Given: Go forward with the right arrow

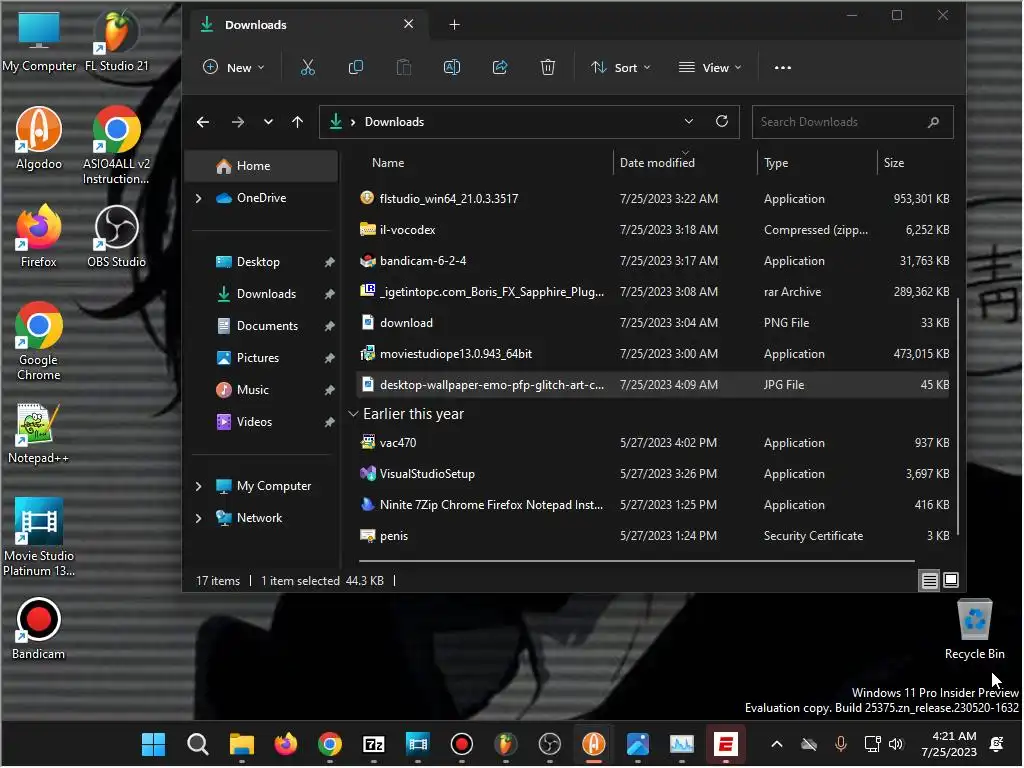Looking at the screenshot, I should tap(238, 121).
